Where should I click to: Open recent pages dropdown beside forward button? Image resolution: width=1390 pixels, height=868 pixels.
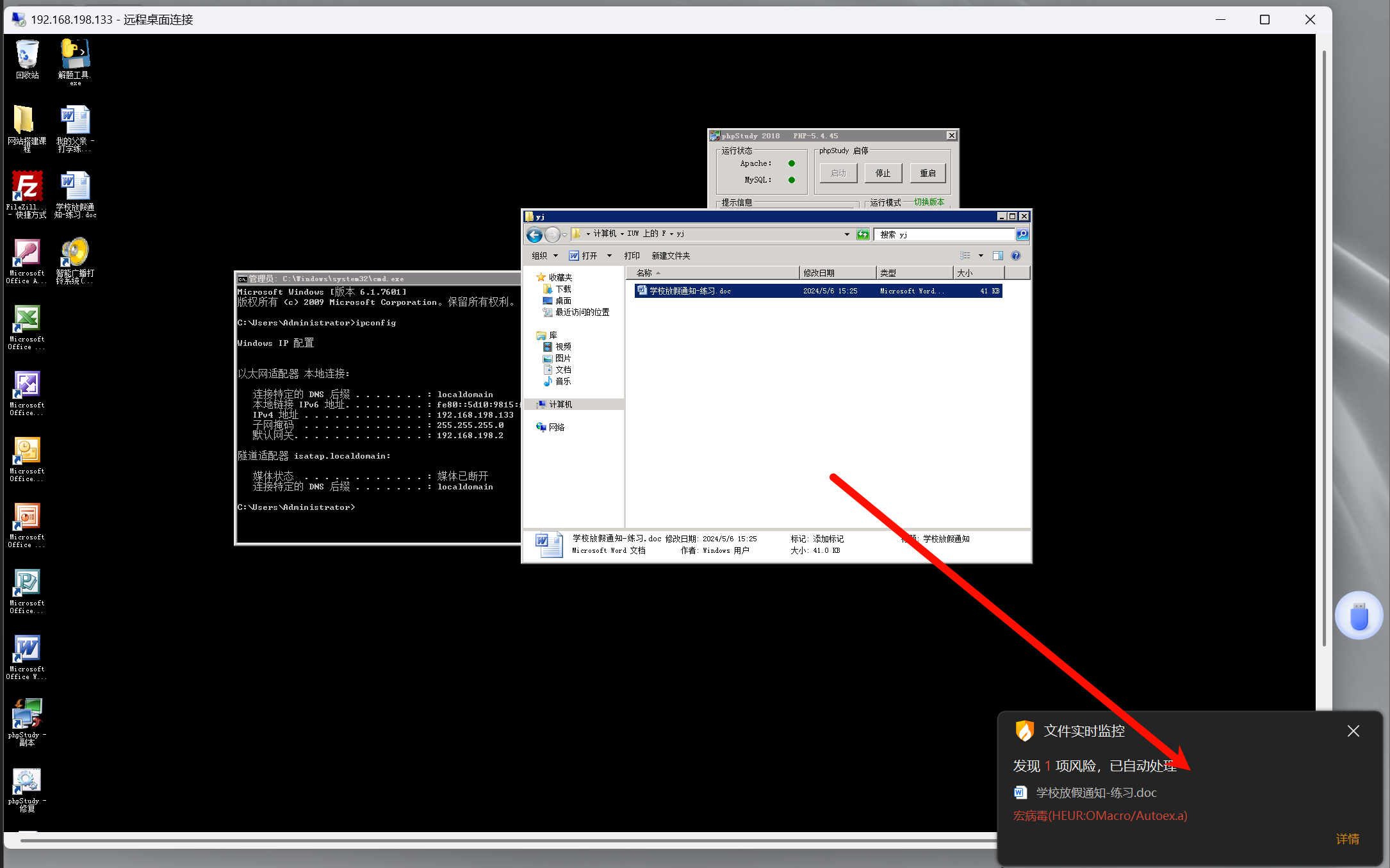pos(564,235)
